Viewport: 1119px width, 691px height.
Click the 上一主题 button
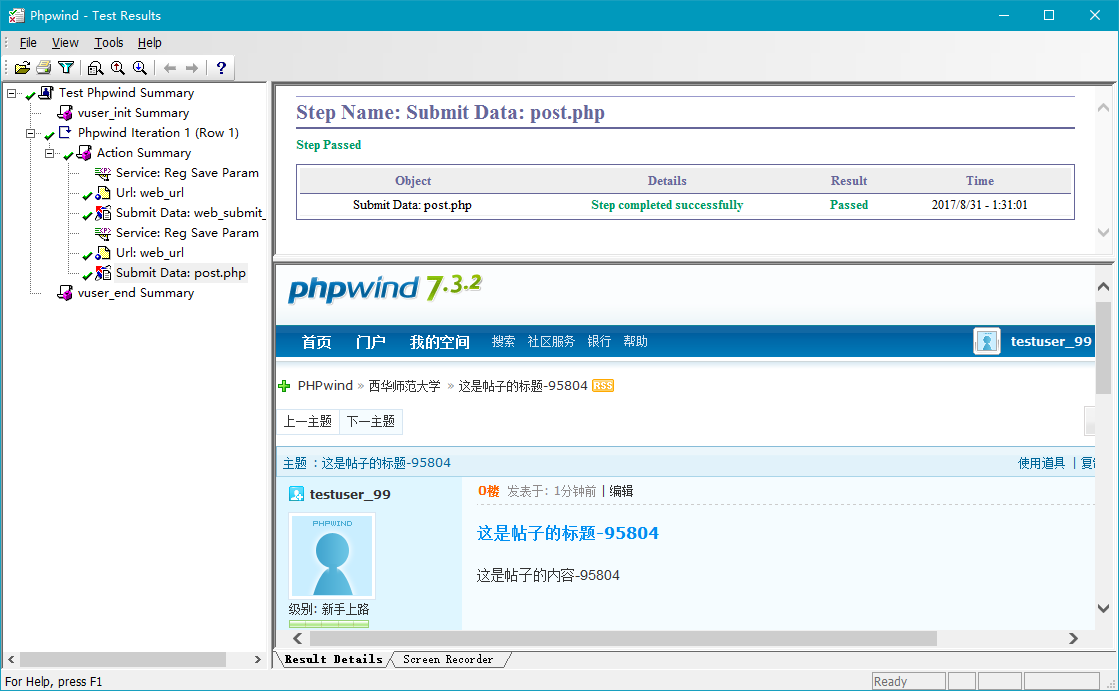308,421
